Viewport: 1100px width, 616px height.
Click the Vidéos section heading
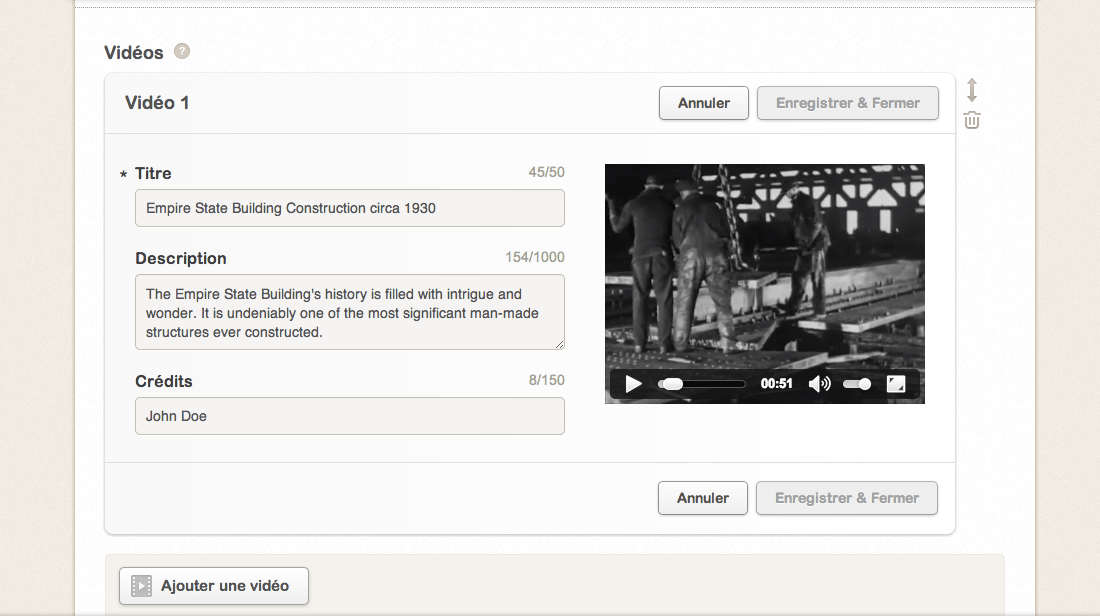[133, 53]
